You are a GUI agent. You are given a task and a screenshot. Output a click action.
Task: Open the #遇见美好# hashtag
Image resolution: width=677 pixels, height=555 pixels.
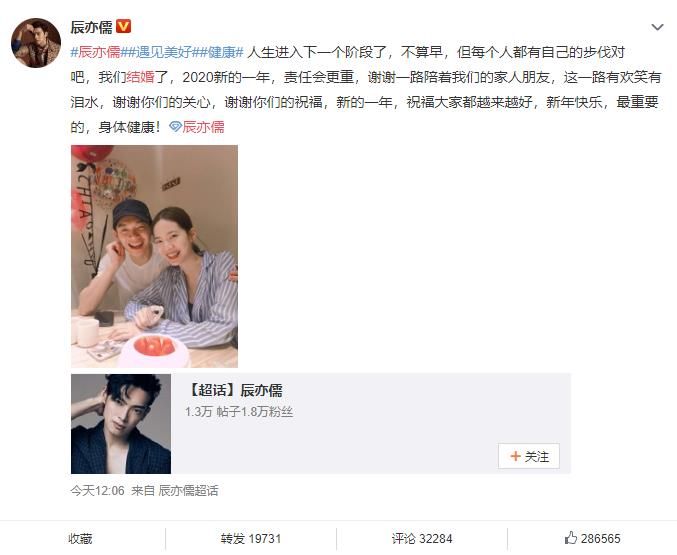(156, 52)
